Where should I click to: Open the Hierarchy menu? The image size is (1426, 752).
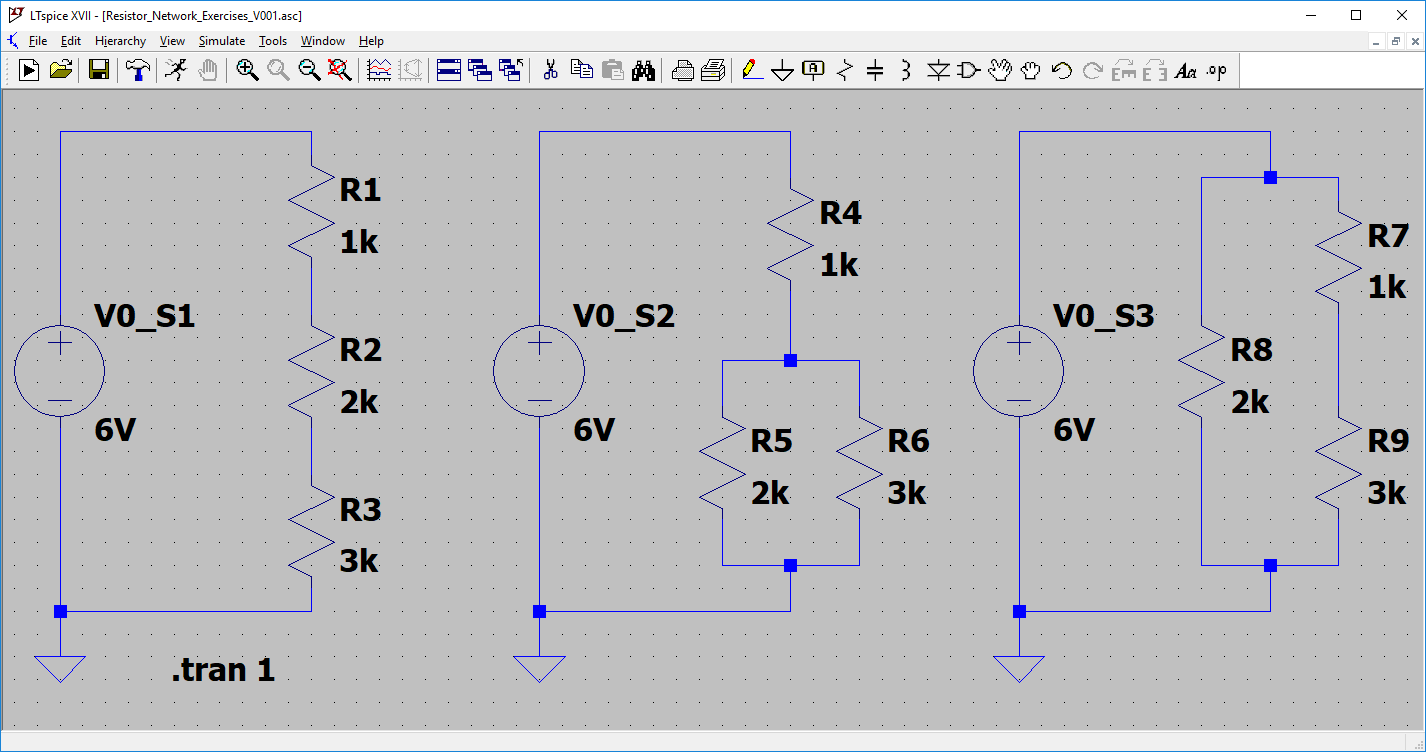point(120,41)
